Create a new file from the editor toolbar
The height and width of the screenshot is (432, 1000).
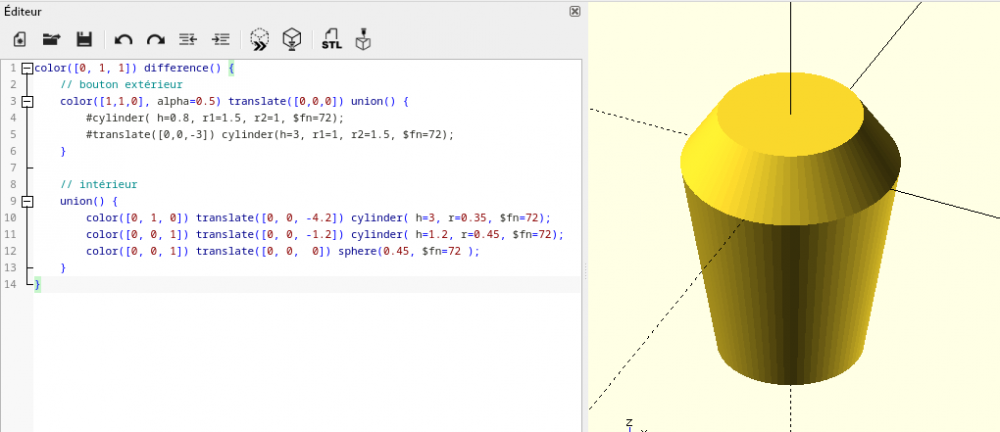19,40
